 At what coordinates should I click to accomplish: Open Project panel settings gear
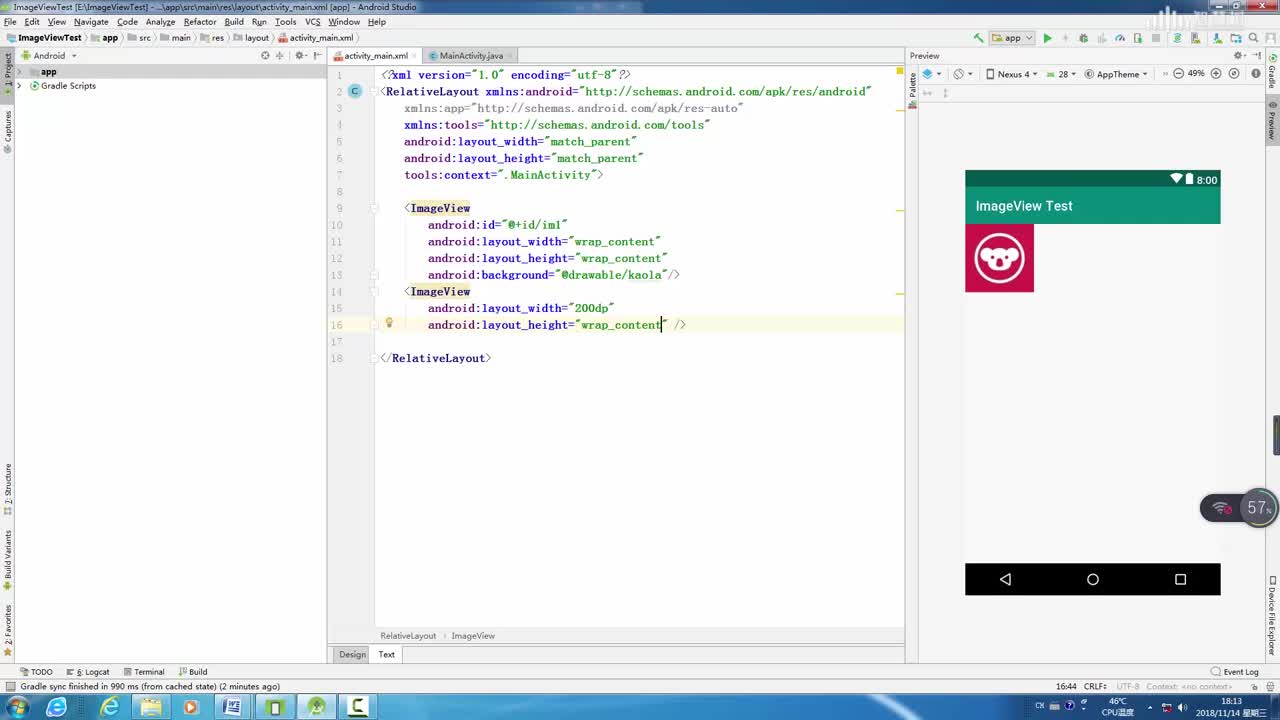pyautogui.click(x=300, y=56)
